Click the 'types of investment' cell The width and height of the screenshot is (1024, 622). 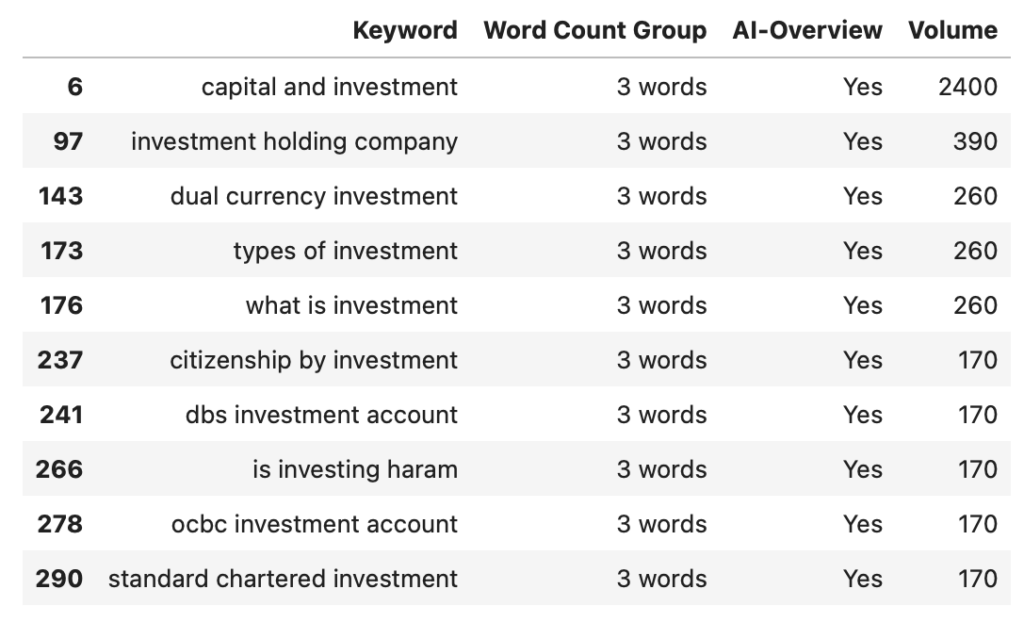tap(345, 251)
